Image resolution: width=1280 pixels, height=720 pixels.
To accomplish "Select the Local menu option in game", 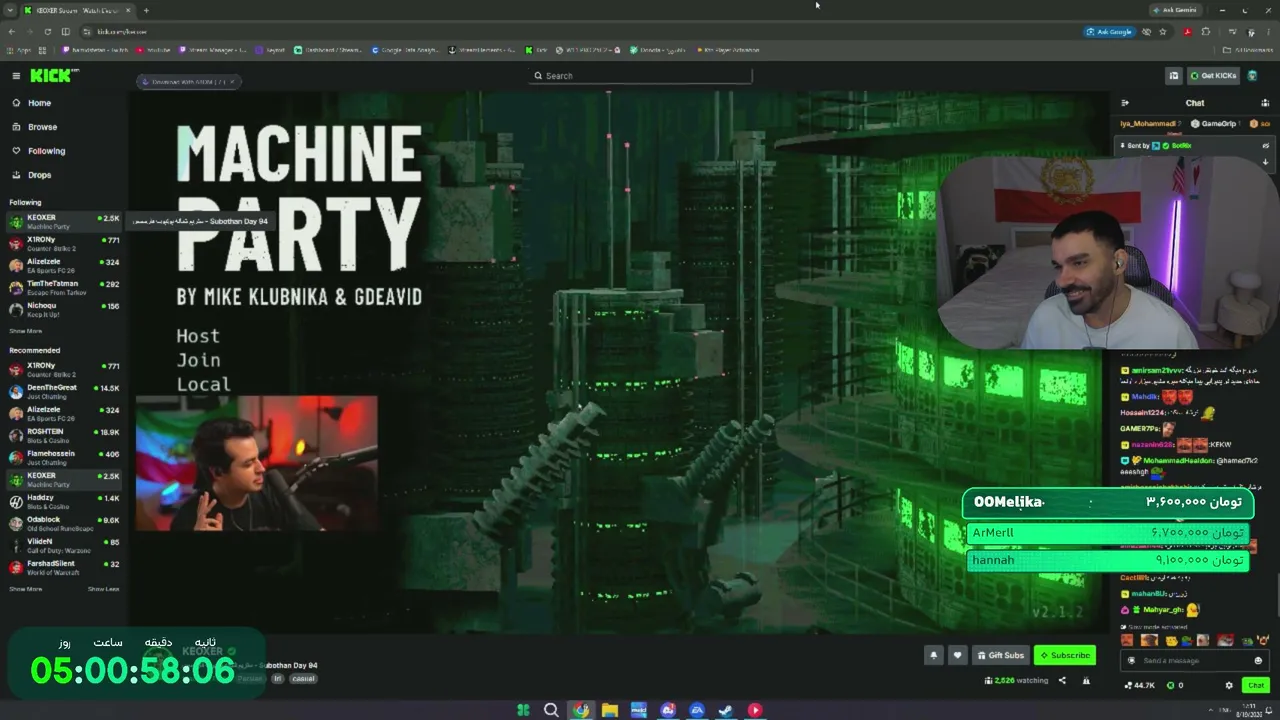I will pyautogui.click(x=204, y=384).
